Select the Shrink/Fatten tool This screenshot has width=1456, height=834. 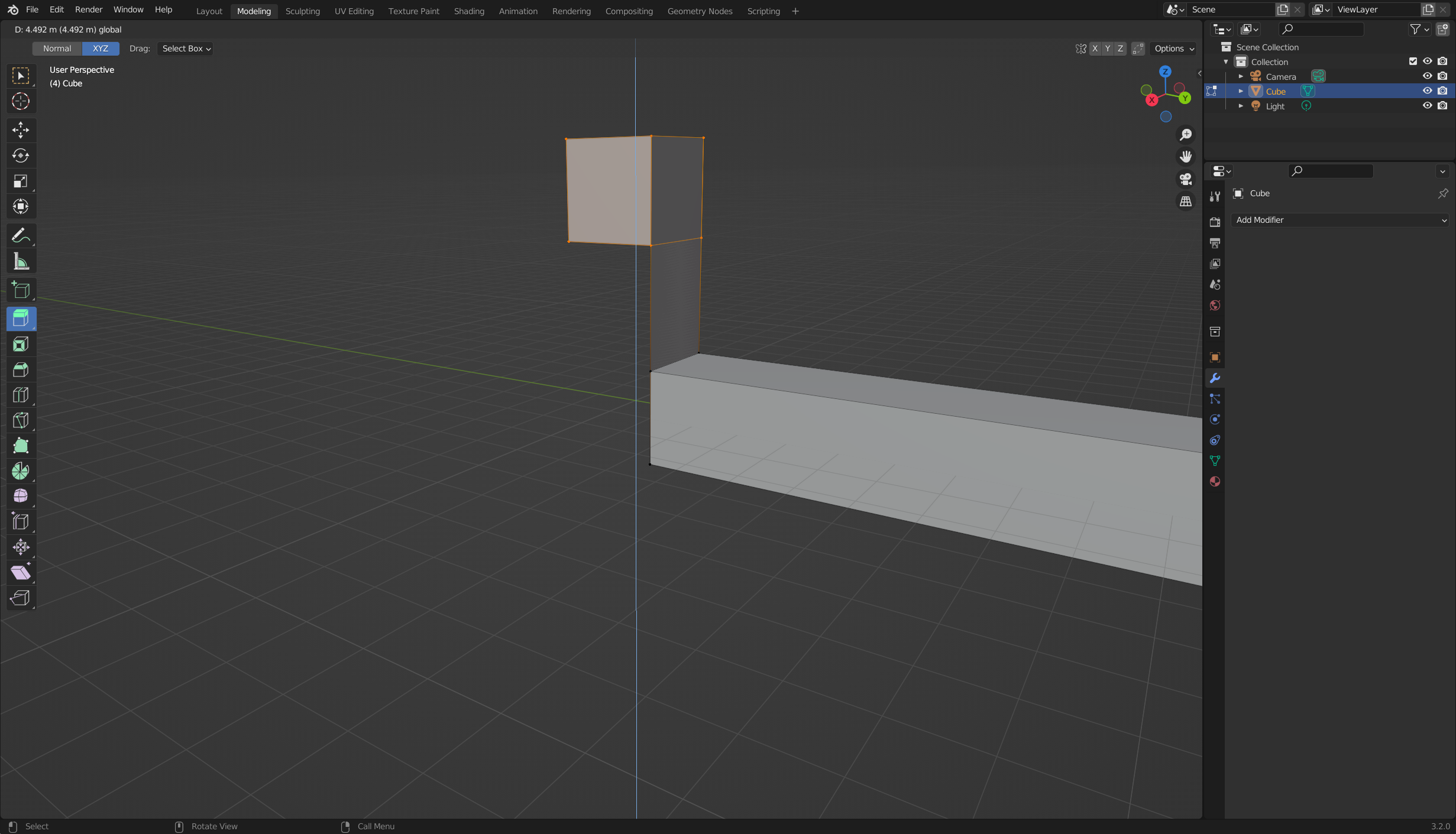(21, 547)
